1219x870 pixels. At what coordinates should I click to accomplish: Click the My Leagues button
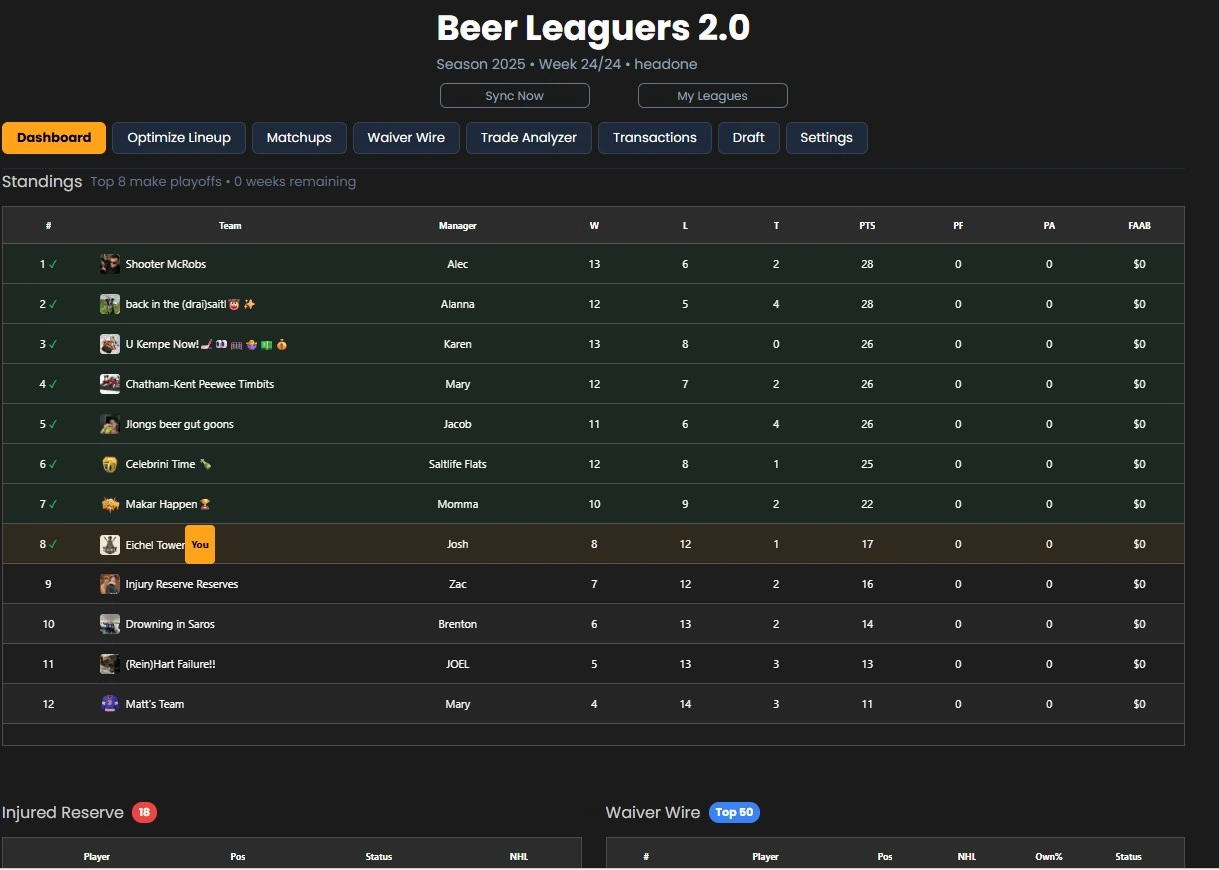click(713, 96)
